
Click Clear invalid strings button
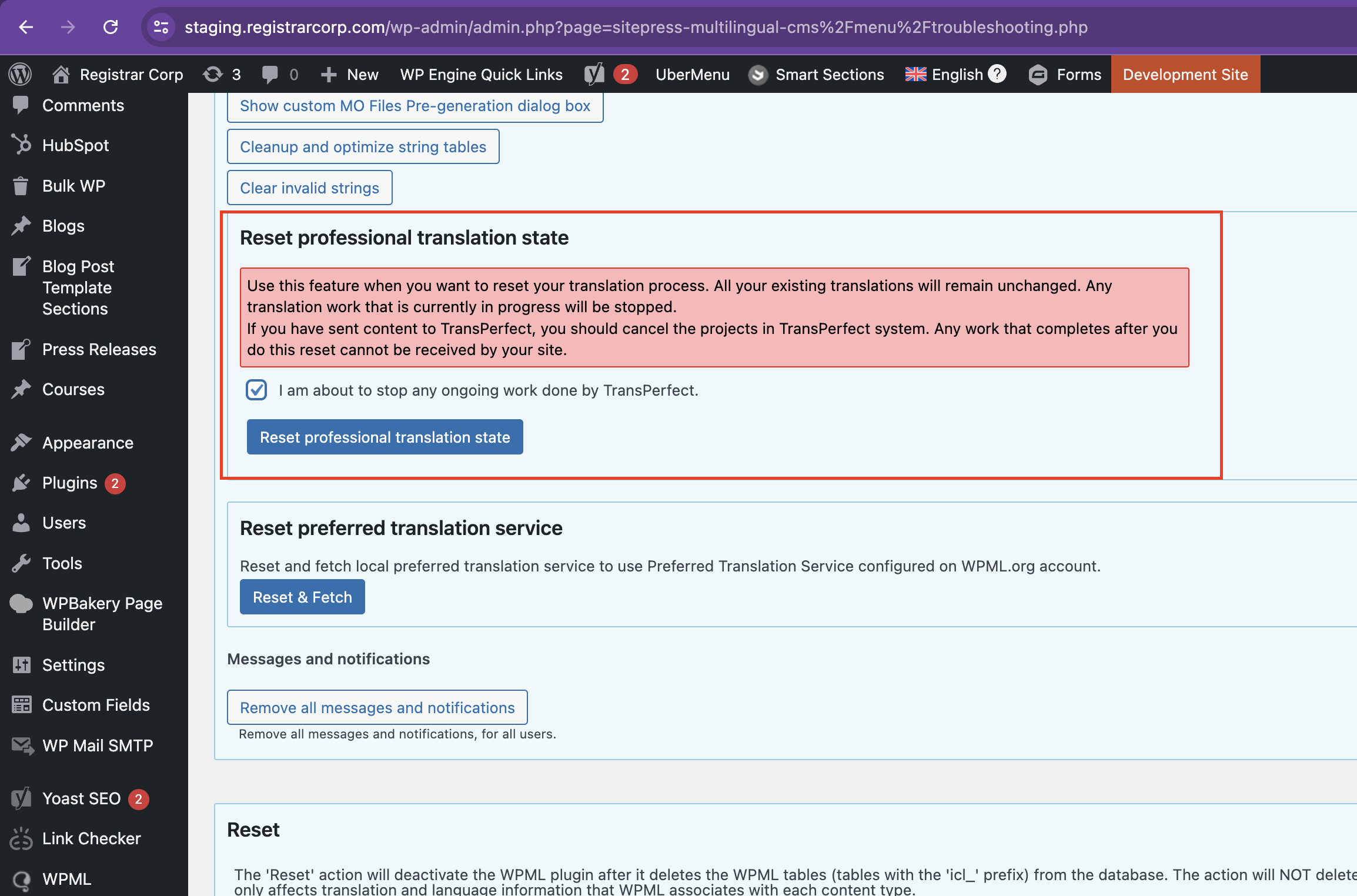[x=310, y=188]
